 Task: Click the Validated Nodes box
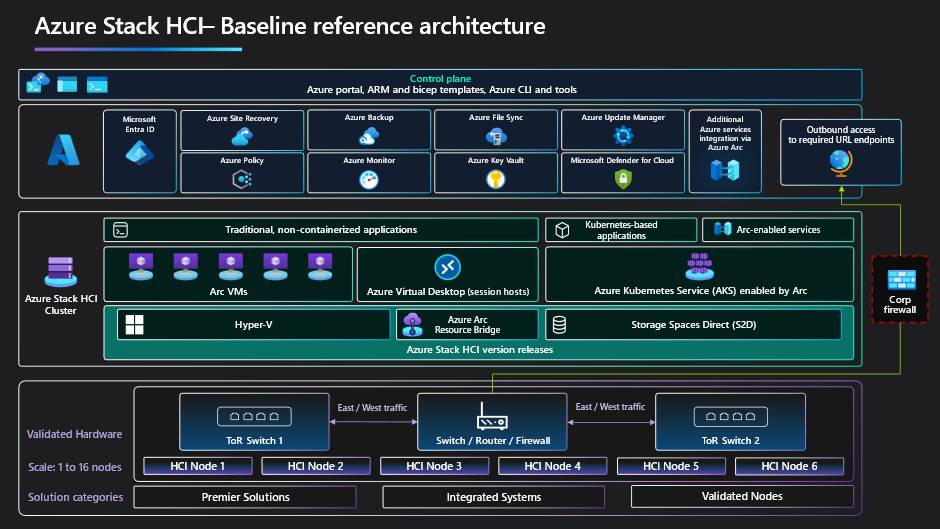(742, 496)
